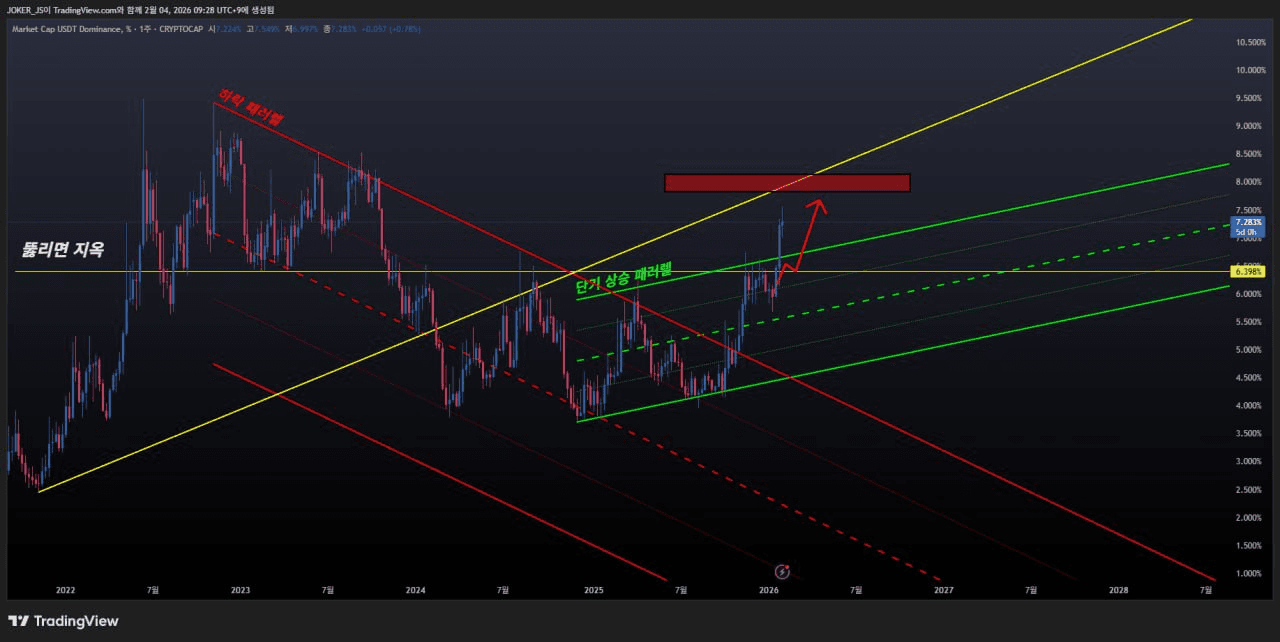Click the 2026 label on time axis
This screenshot has width=1280, height=642.
[768, 590]
